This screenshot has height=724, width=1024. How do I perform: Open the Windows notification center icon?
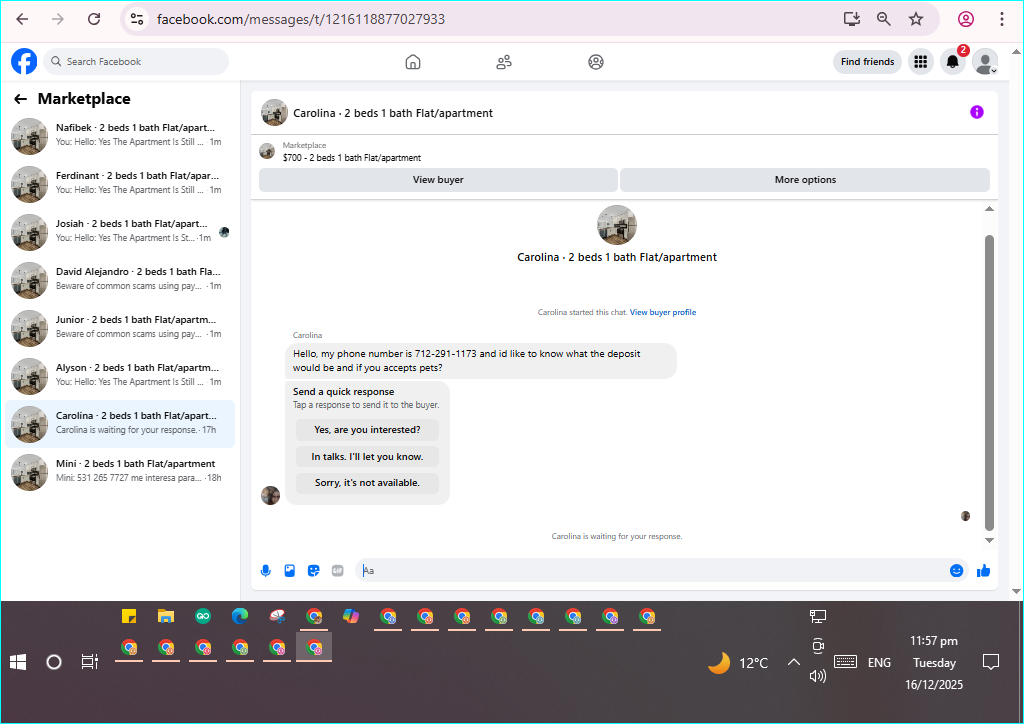coord(991,662)
